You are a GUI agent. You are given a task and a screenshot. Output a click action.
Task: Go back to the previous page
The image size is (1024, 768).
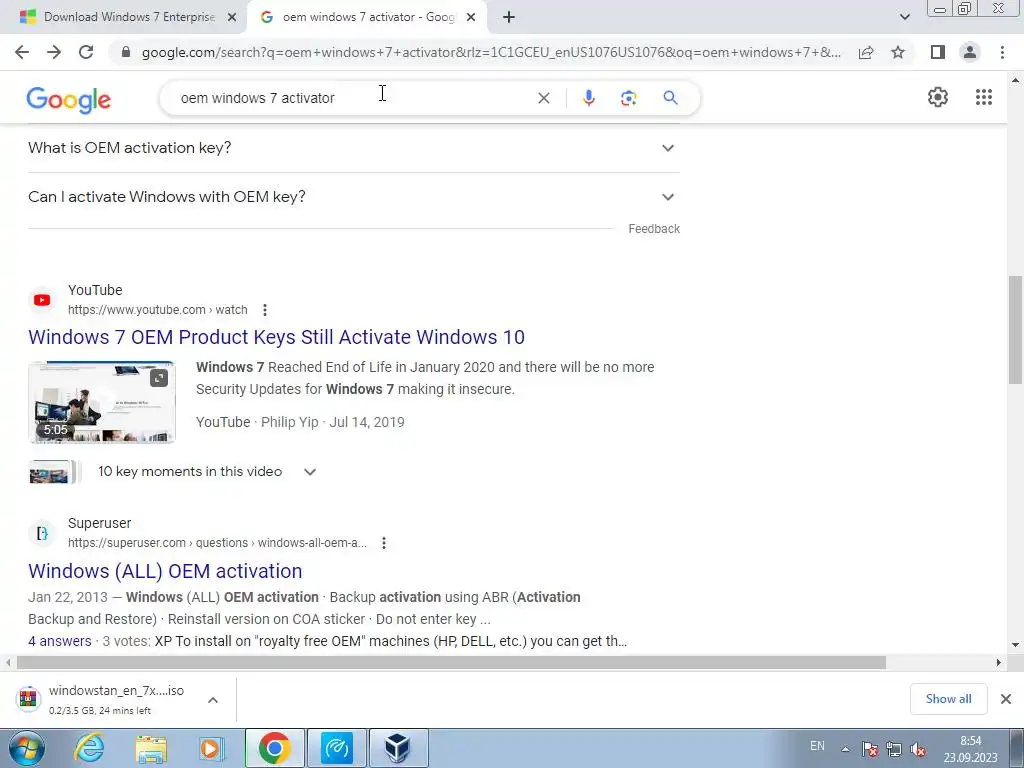[22, 52]
